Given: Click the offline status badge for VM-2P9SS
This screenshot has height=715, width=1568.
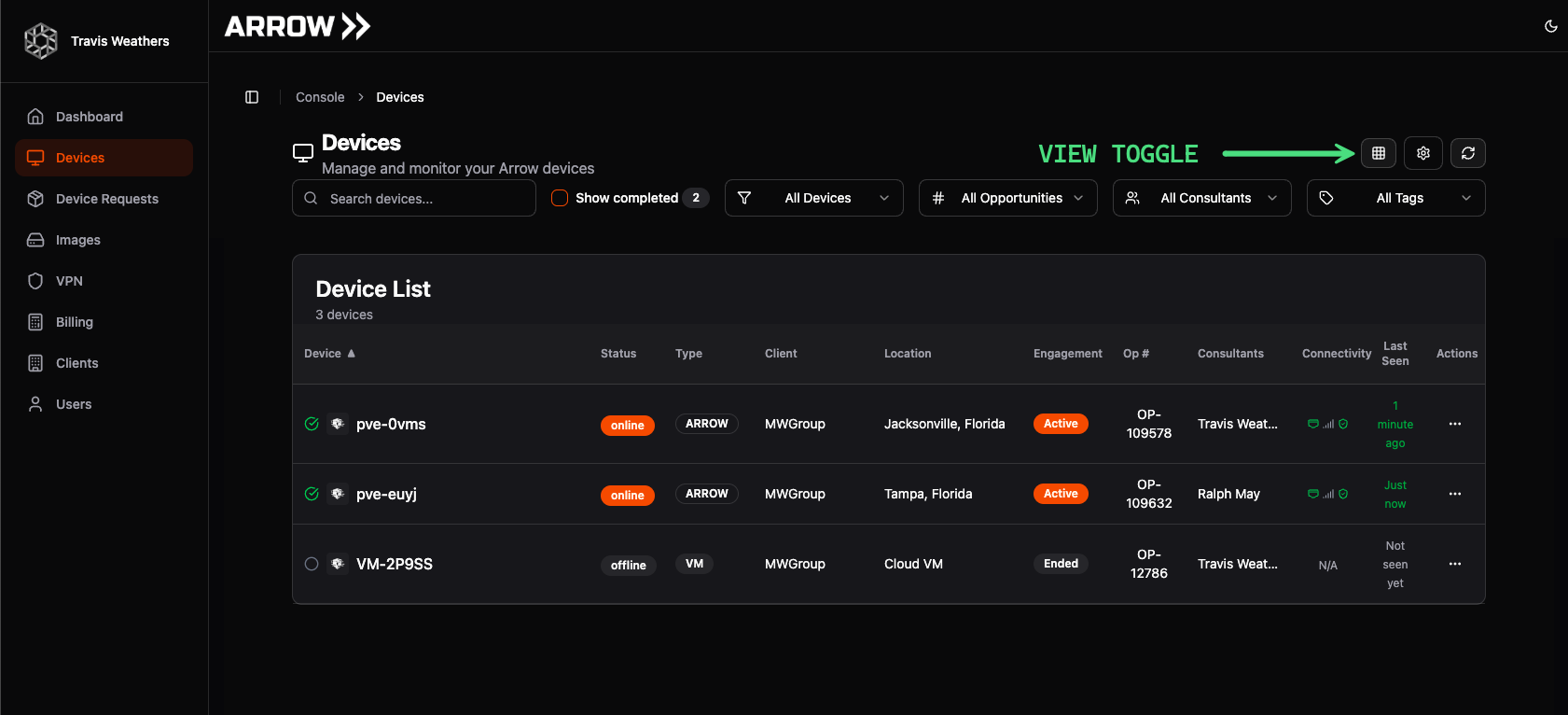Looking at the screenshot, I should (629, 565).
